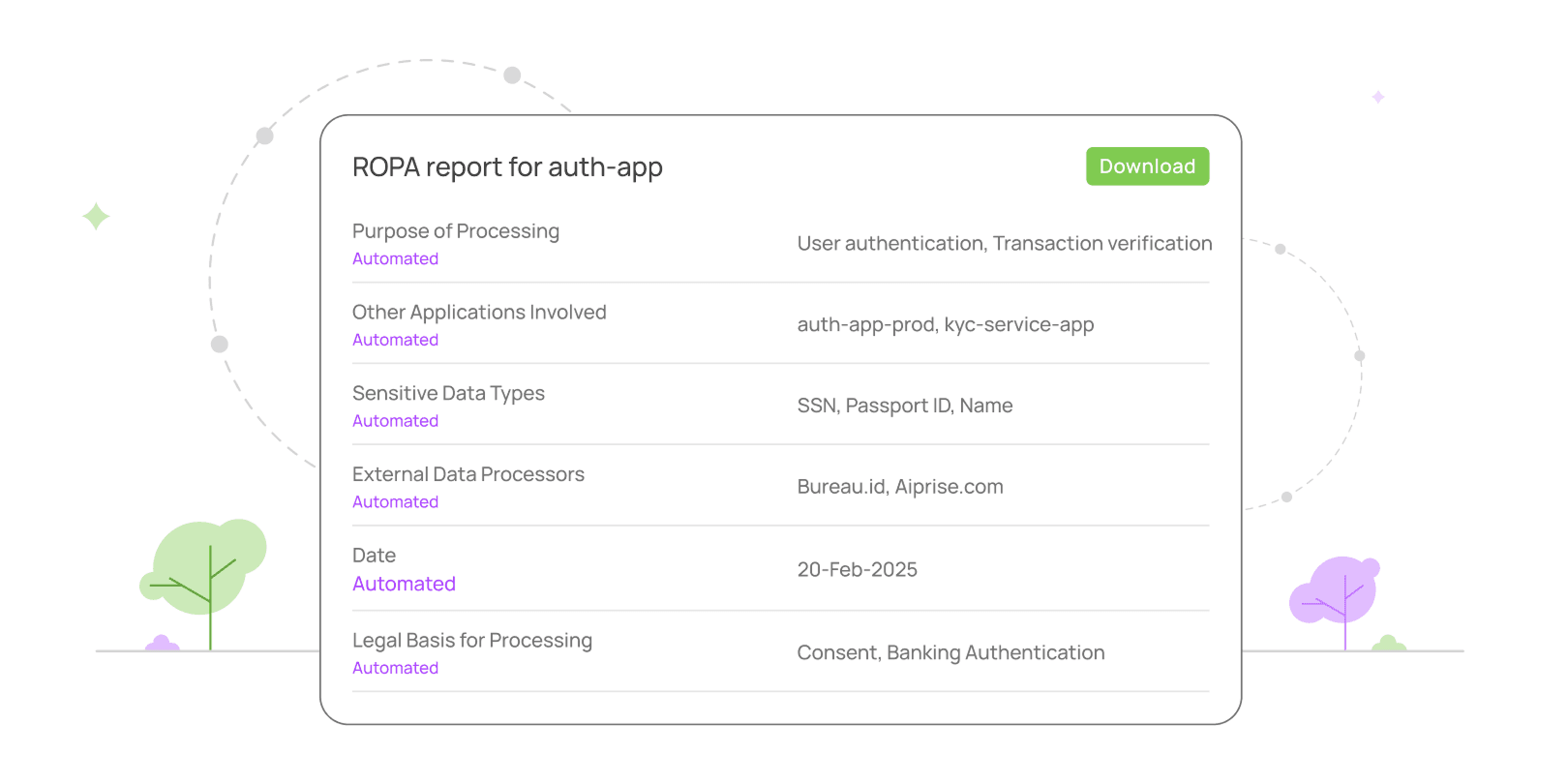The image size is (1568, 784).
Task: Select the Other Applications Involved label
Action: click(x=479, y=313)
